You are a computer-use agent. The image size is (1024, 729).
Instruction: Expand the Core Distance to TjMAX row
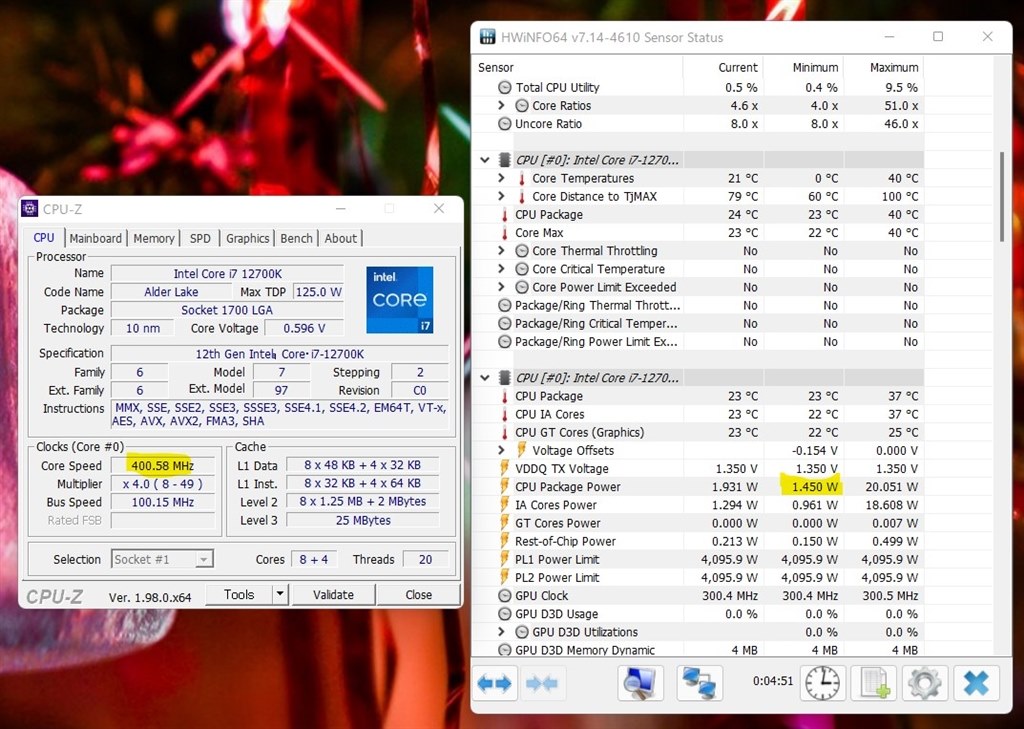(501, 196)
